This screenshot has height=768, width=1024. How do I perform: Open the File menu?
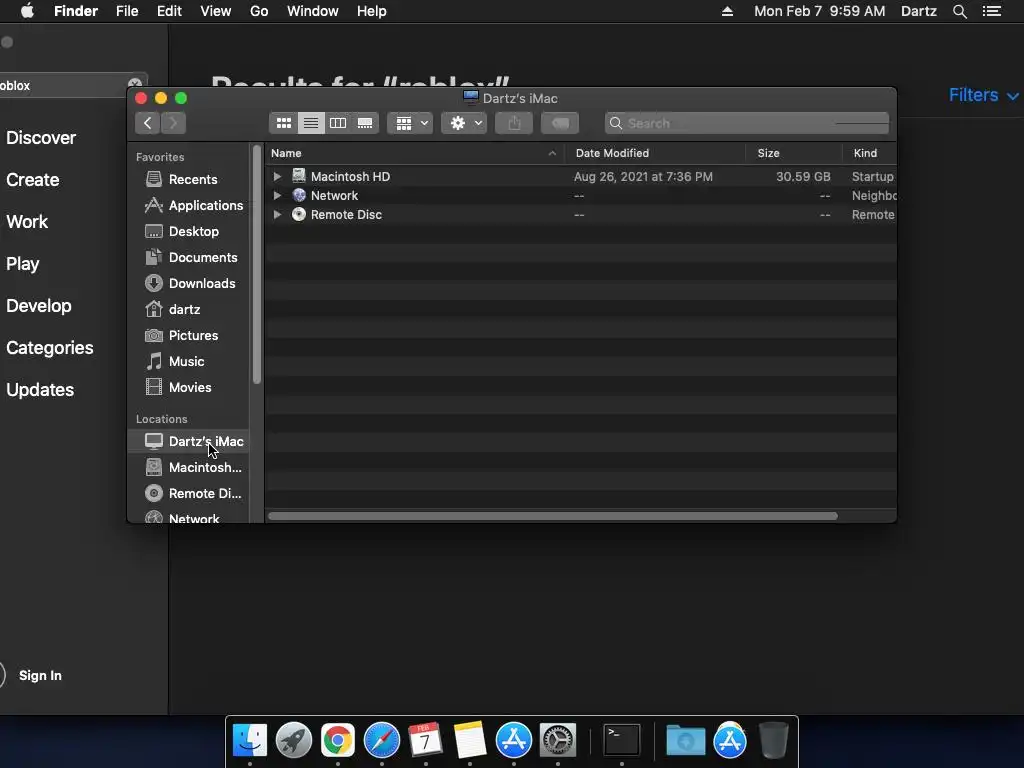pyautogui.click(x=127, y=11)
